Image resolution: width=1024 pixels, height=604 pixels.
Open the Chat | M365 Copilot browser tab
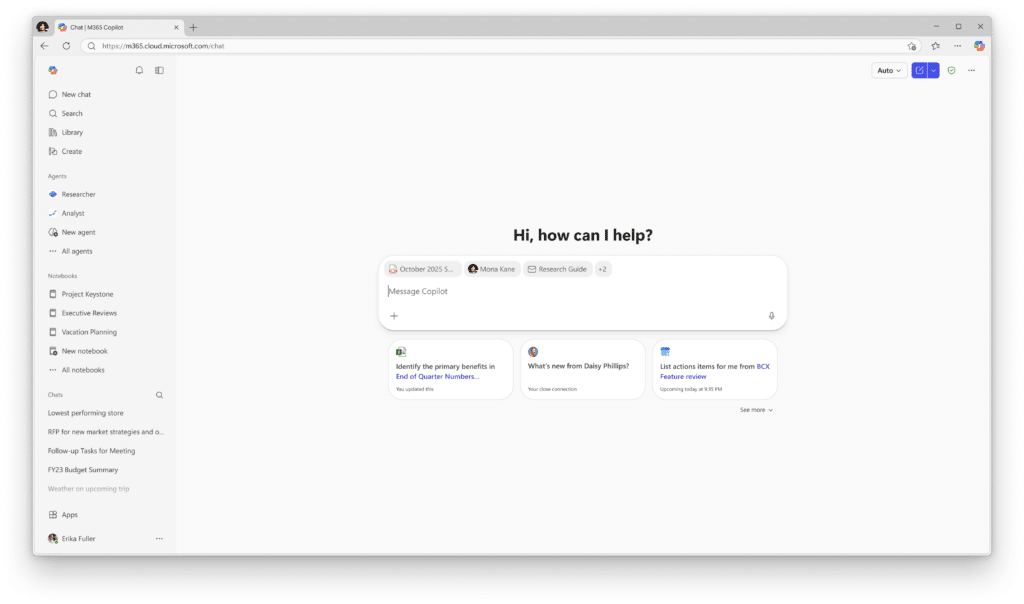tap(114, 27)
